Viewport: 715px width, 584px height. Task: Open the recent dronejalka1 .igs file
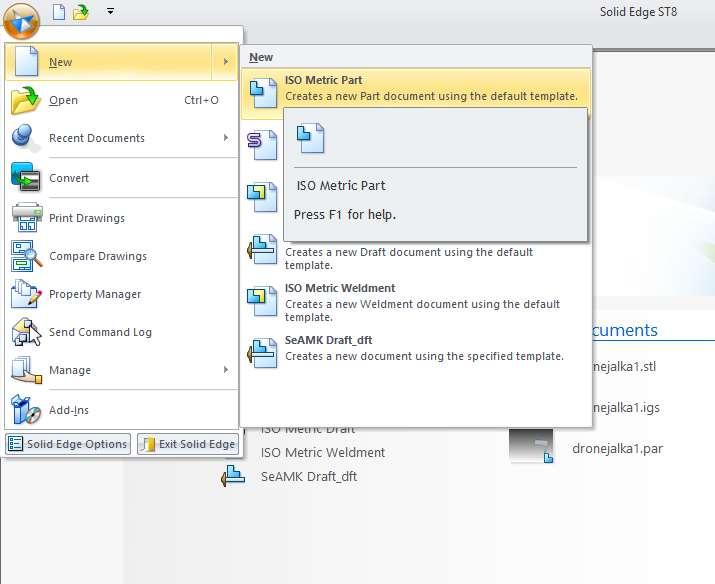[626, 407]
